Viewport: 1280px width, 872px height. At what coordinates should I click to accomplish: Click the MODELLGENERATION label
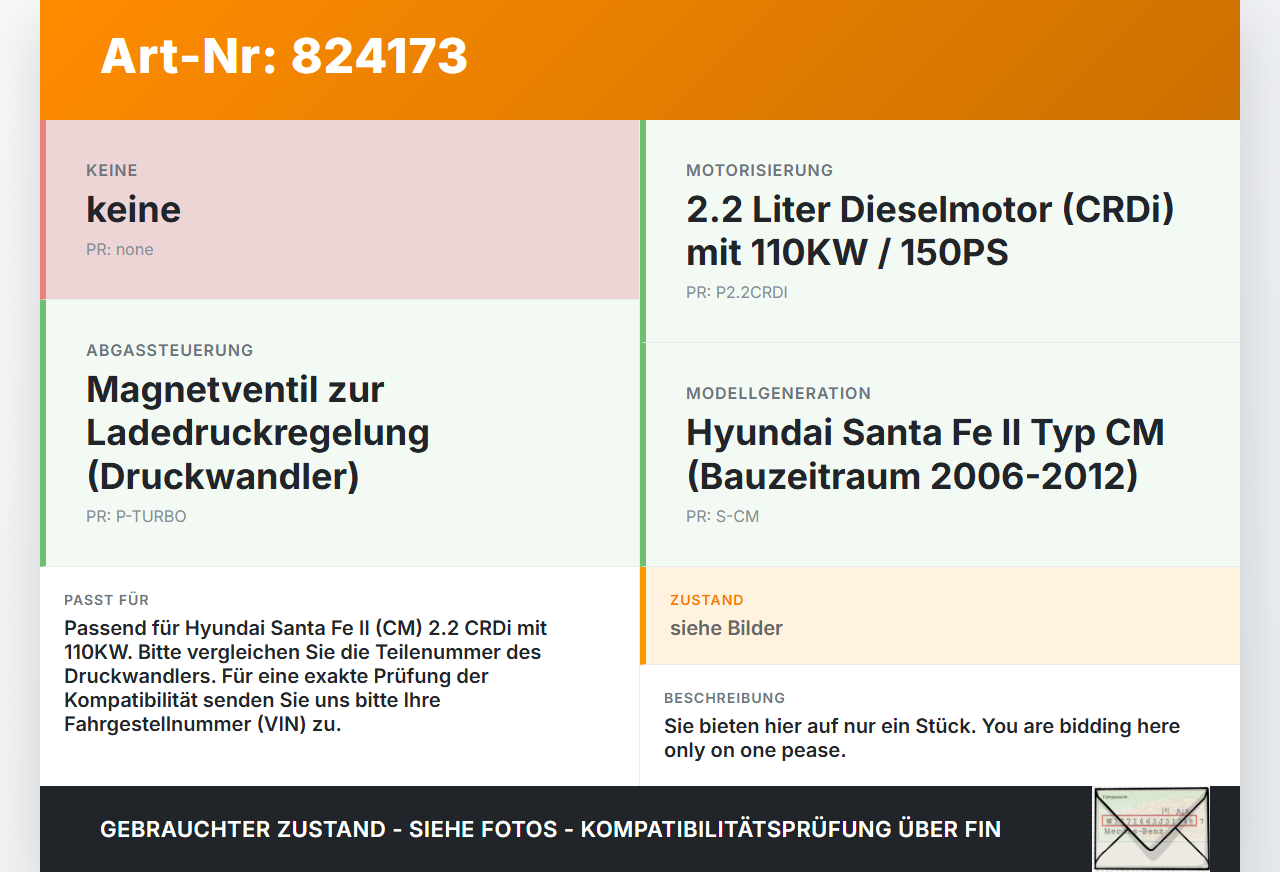click(x=779, y=394)
